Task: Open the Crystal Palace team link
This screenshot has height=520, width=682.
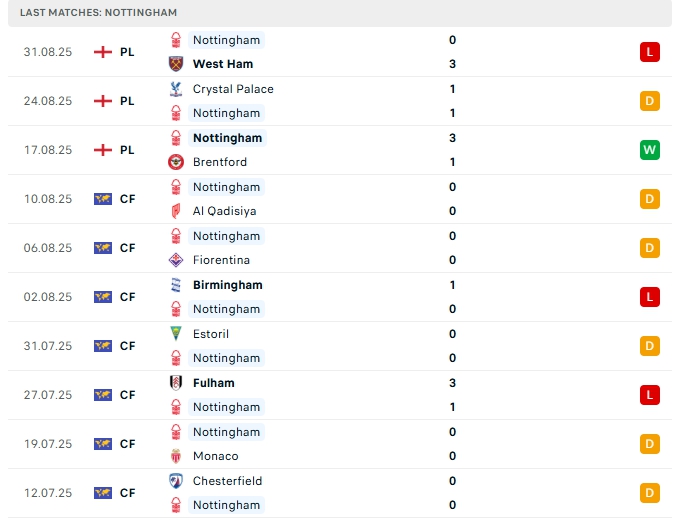Action: (x=232, y=89)
